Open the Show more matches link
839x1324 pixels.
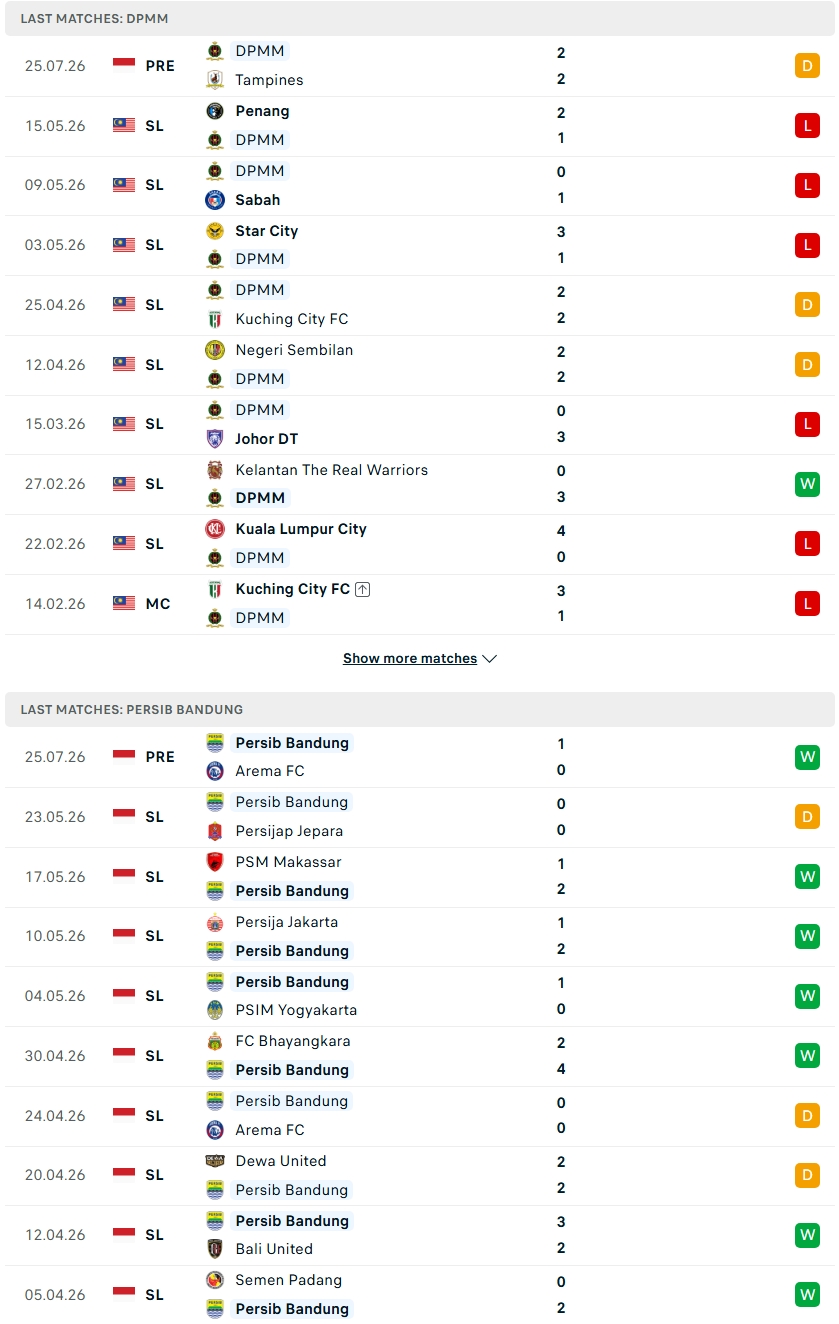[x=410, y=659]
